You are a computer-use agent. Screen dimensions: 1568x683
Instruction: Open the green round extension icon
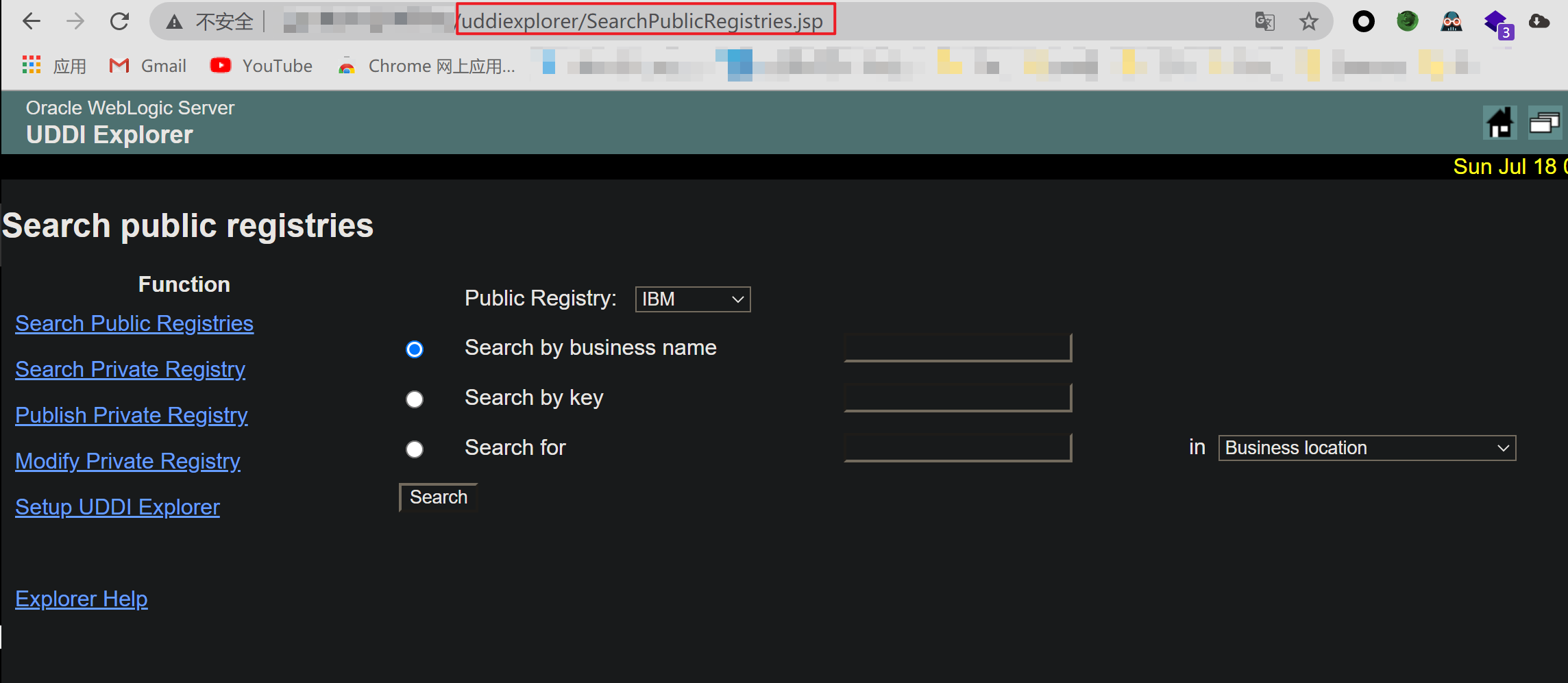click(x=1408, y=22)
